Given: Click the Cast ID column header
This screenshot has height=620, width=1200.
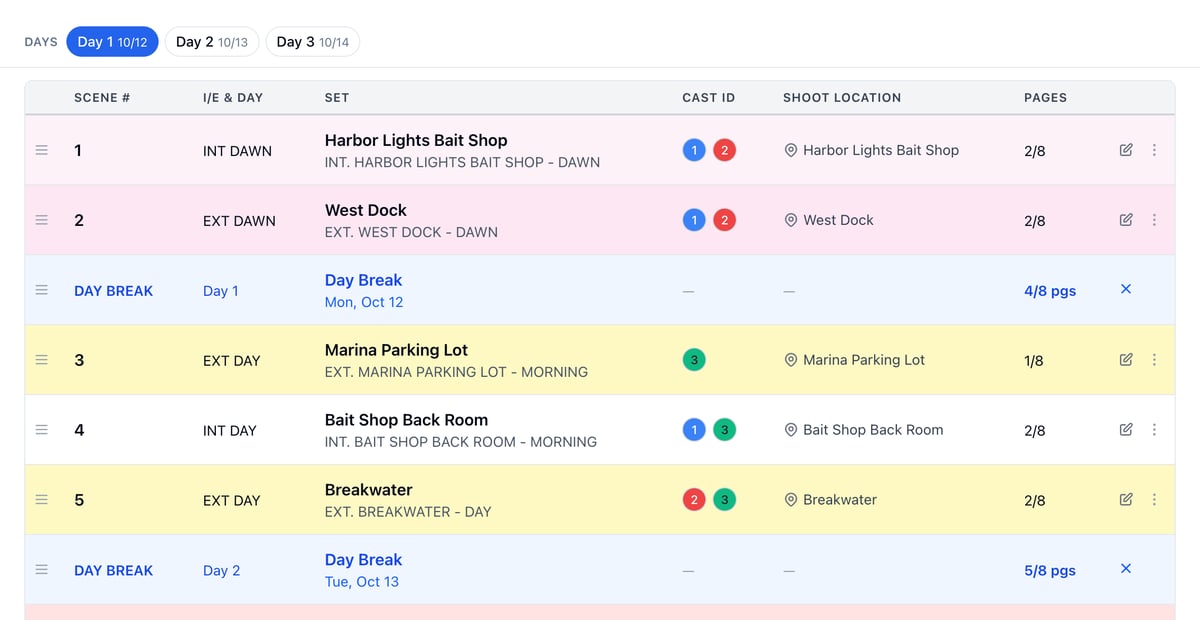Looking at the screenshot, I should (708, 98).
